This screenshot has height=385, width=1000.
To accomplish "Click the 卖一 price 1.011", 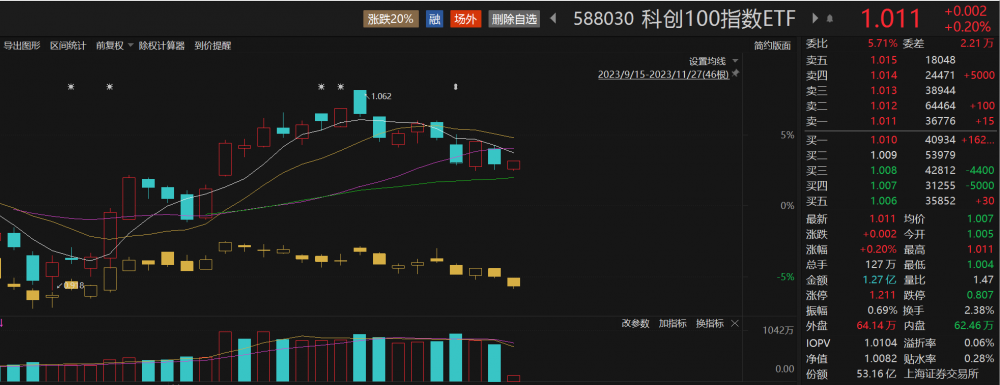I will tap(884, 121).
